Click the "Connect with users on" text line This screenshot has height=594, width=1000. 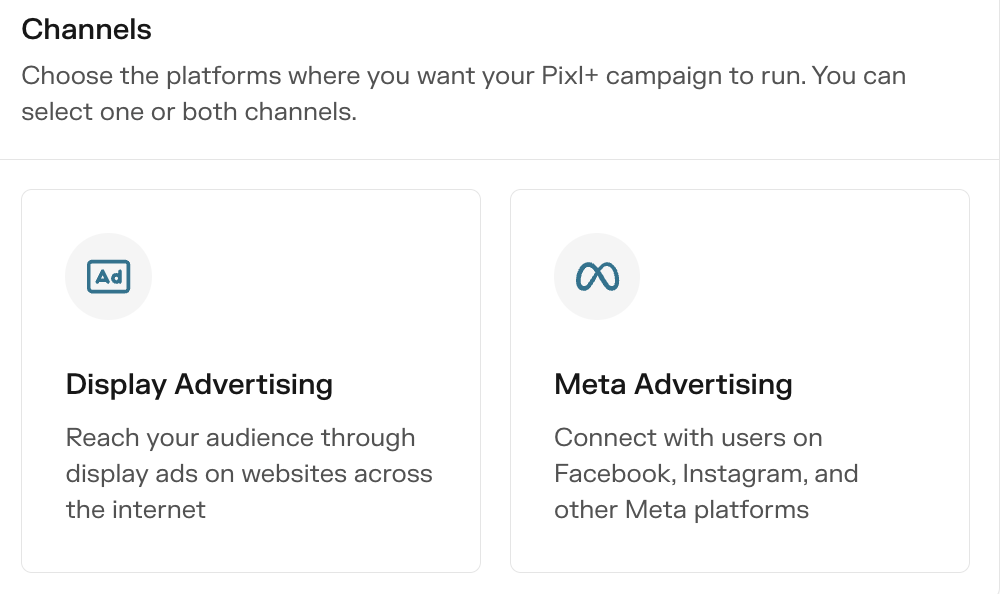pos(688,438)
